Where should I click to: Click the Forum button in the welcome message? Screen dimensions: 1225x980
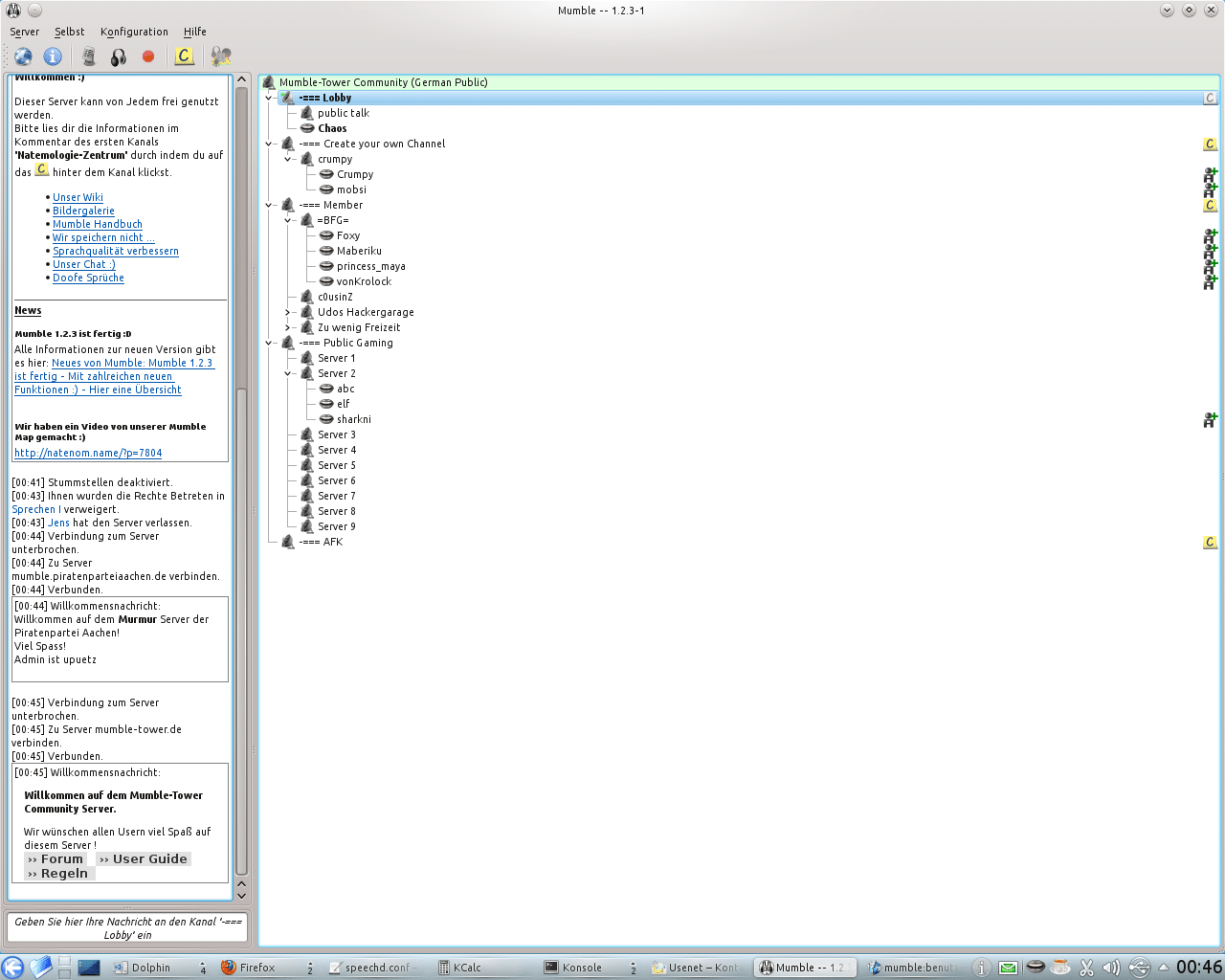click(55, 858)
